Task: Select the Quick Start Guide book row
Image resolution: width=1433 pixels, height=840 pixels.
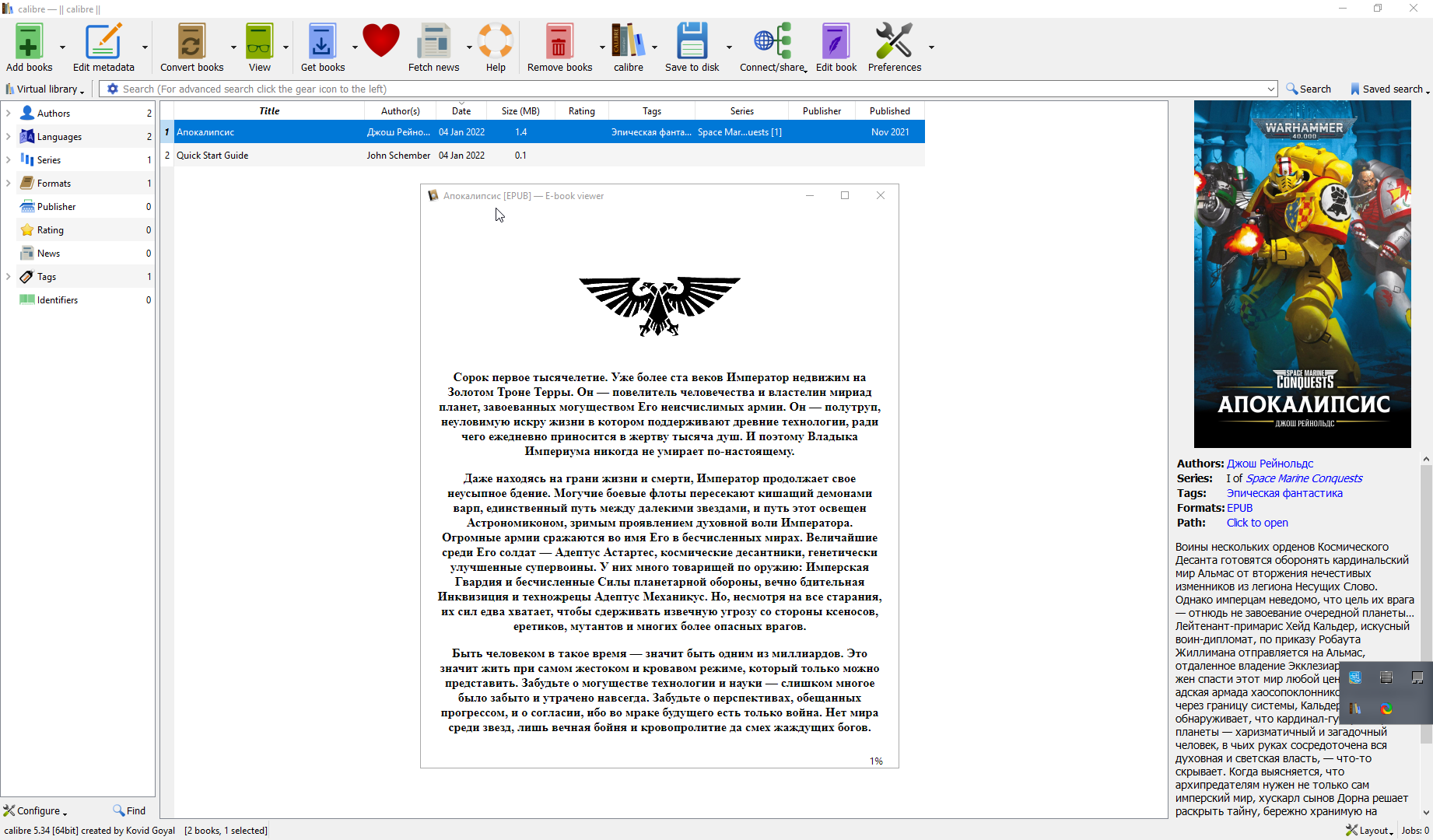Action: [212, 156]
